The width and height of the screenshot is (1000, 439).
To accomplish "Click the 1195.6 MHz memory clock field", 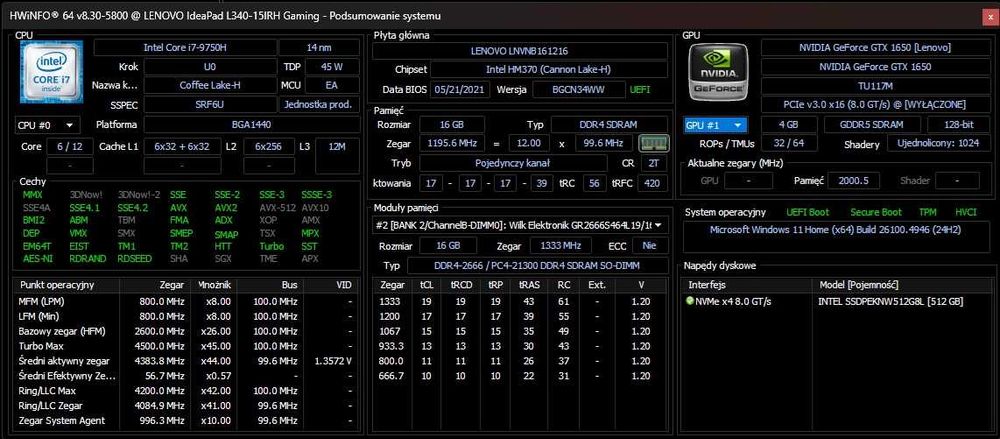I will tap(452, 143).
